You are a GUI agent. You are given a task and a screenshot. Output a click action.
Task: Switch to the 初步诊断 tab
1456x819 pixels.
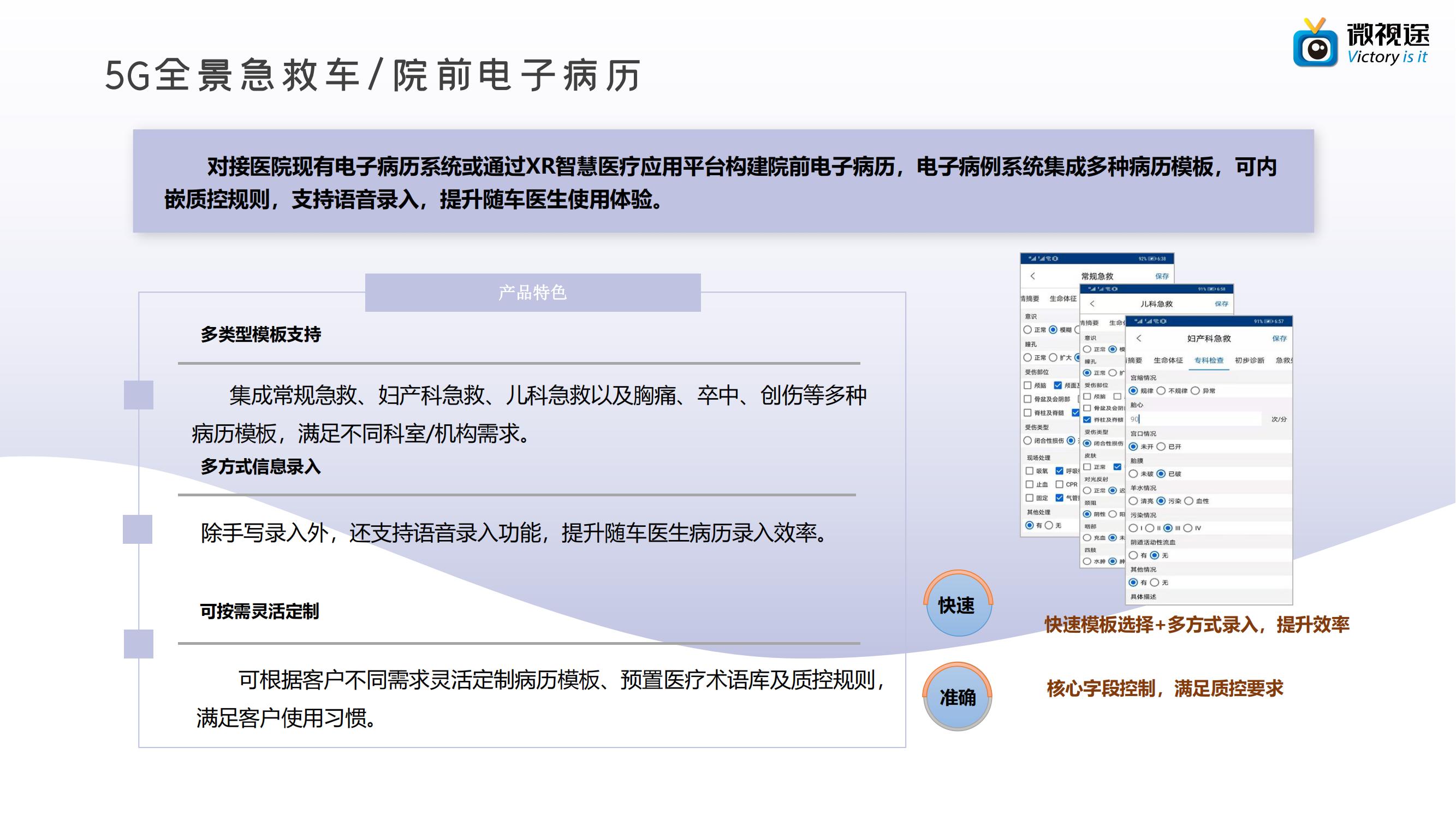[x=1249, y=360]
